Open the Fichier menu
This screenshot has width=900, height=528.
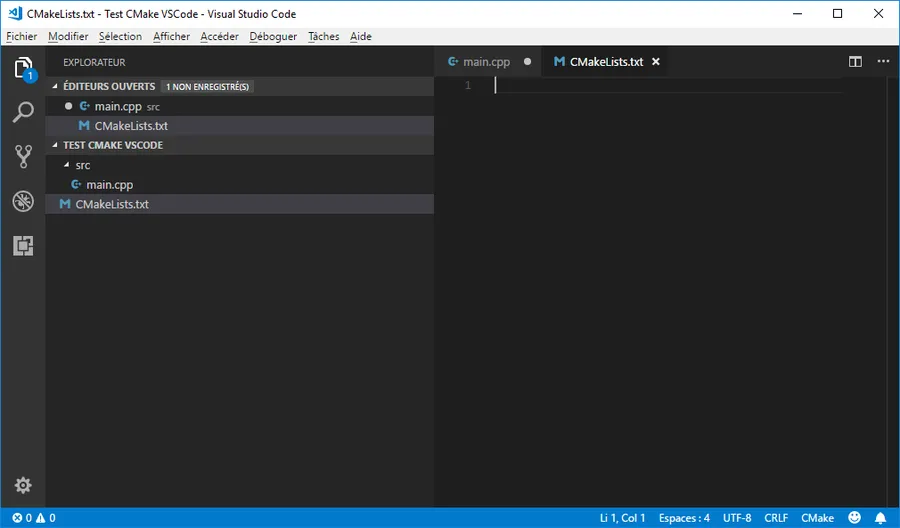[x=21, y=36]
